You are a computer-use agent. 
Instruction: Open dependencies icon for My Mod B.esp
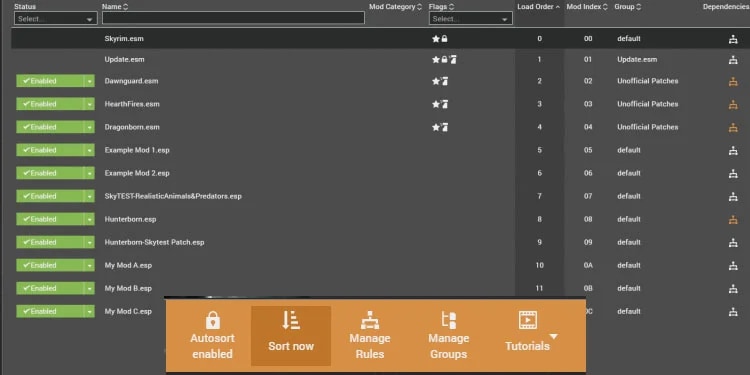pos(733,288)
